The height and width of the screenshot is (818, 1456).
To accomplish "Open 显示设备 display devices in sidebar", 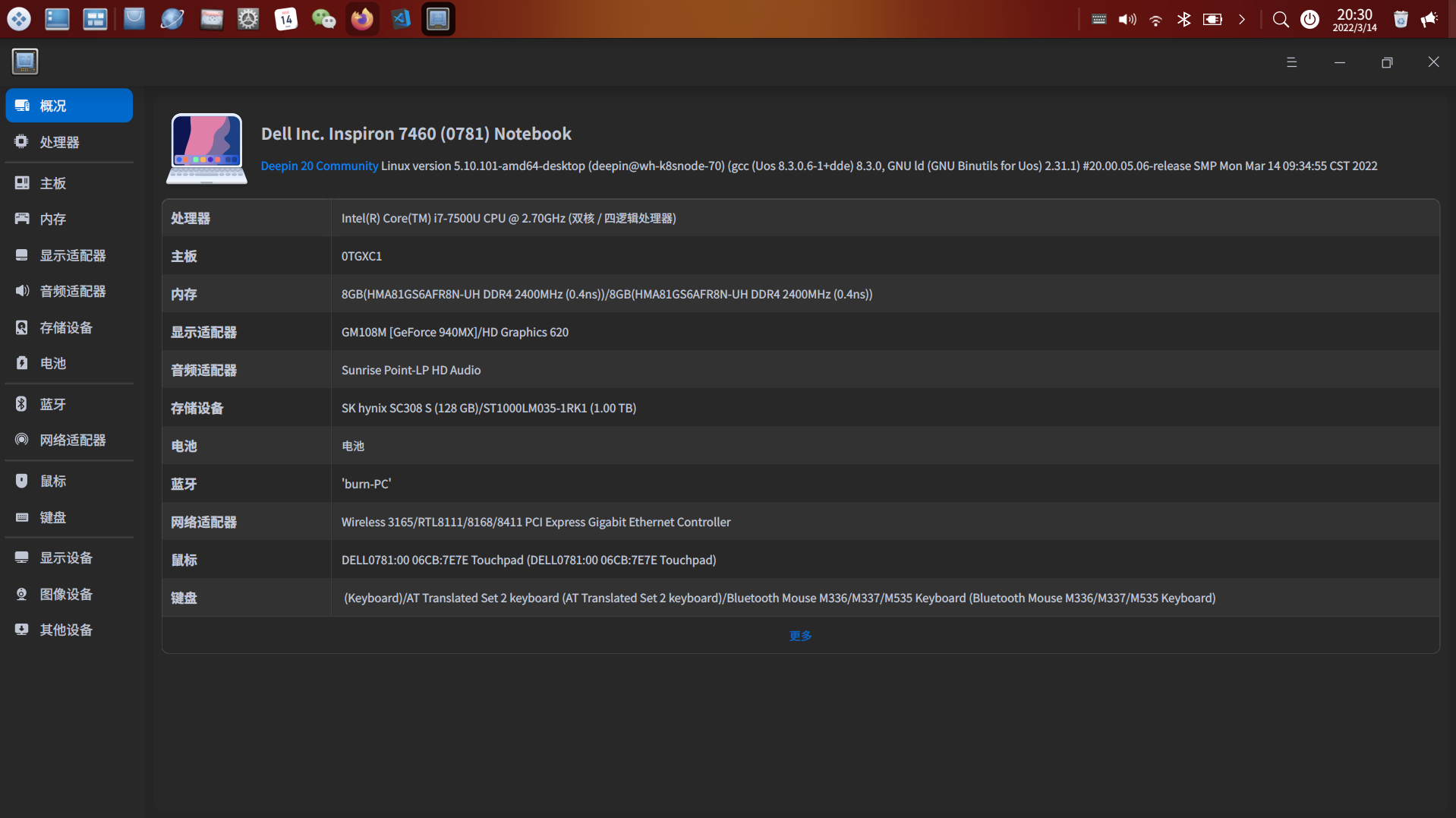I will pyautogui.click(x=69, y=557).
